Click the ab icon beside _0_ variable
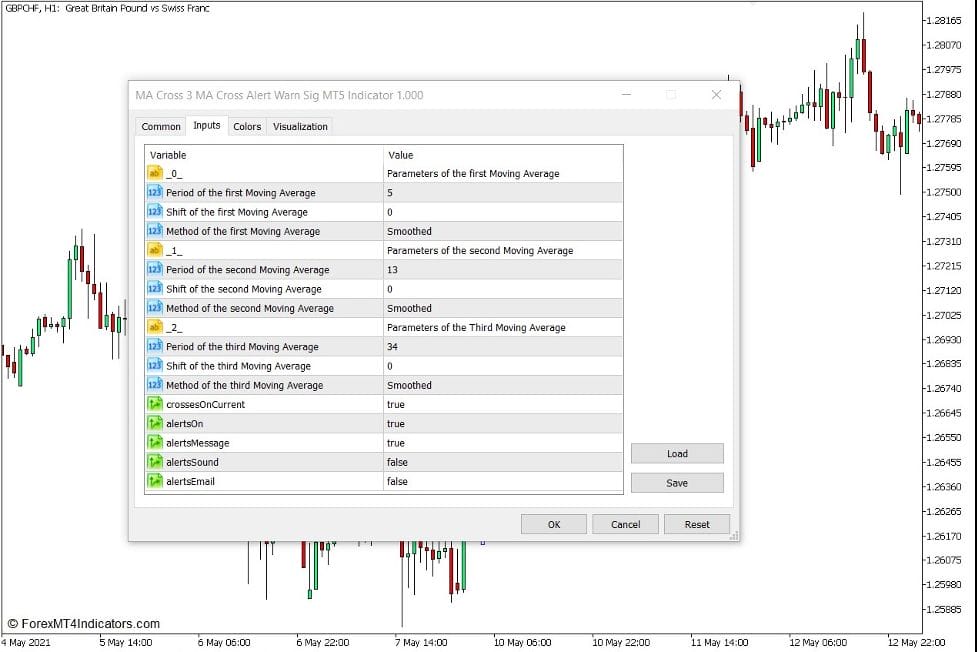Image resolution: width=977 pixels, height=652 pixels. tap(157, 173)
